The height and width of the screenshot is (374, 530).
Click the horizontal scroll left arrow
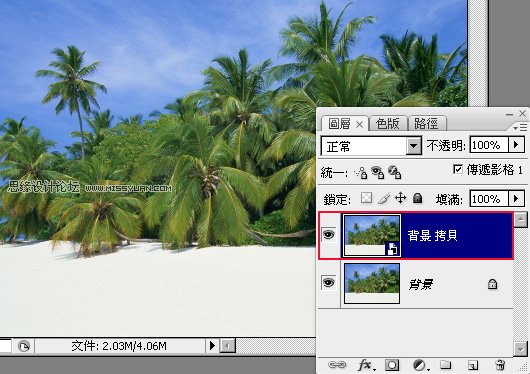point(227,346)
